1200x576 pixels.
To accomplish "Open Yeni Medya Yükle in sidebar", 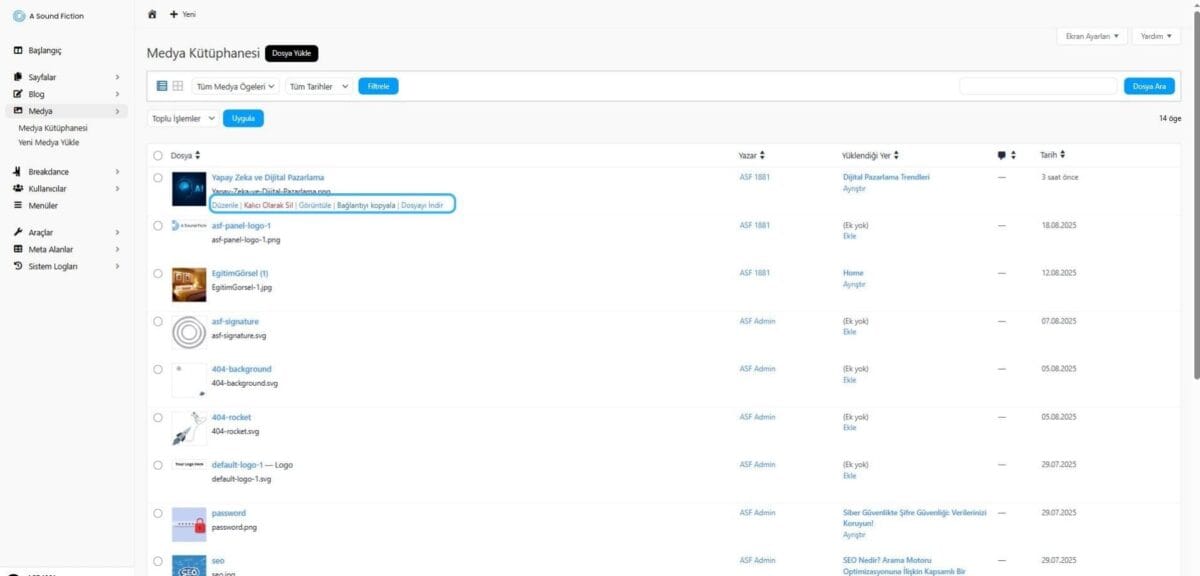I will 49,143.
